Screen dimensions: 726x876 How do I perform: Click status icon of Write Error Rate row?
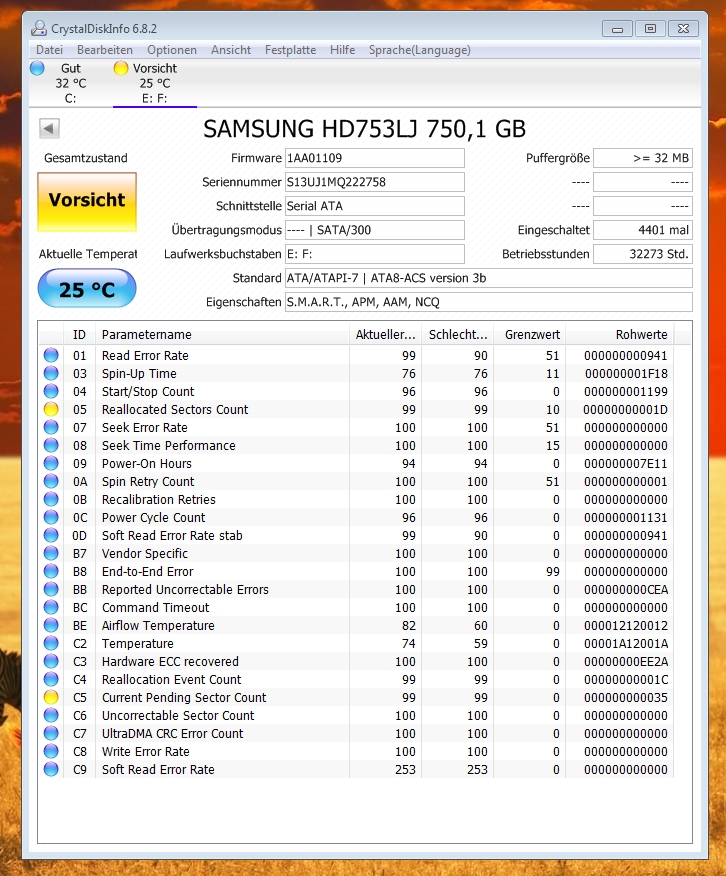coord(51,751)
